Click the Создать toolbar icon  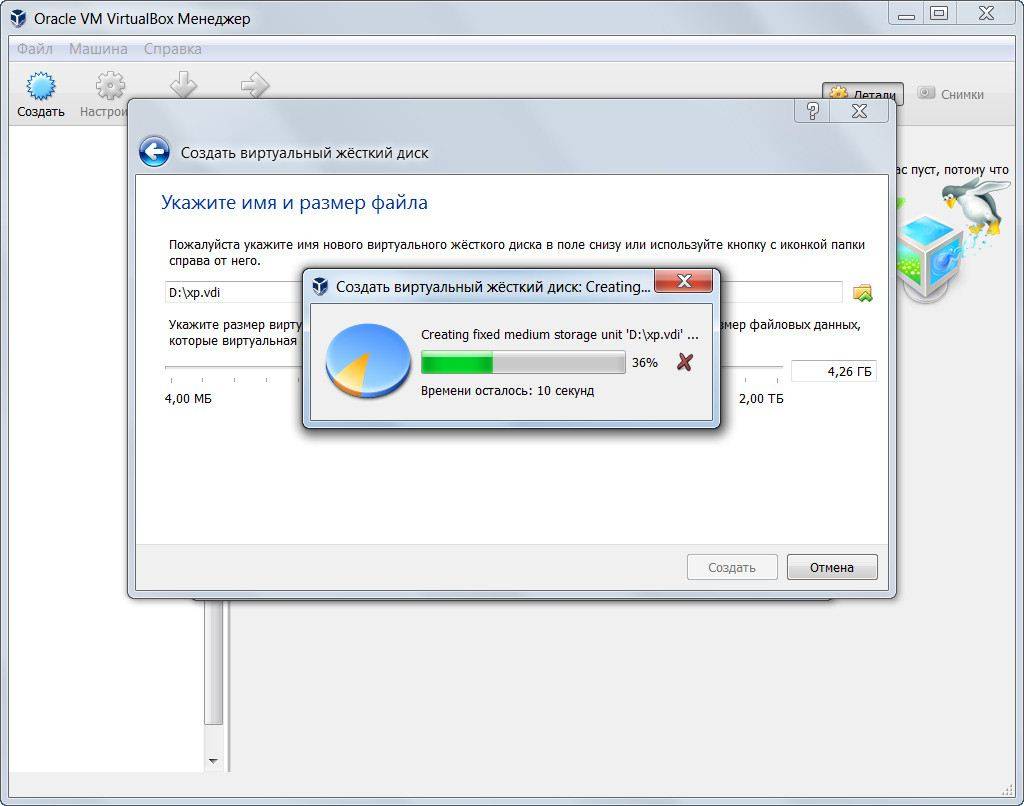click(40, 95)
